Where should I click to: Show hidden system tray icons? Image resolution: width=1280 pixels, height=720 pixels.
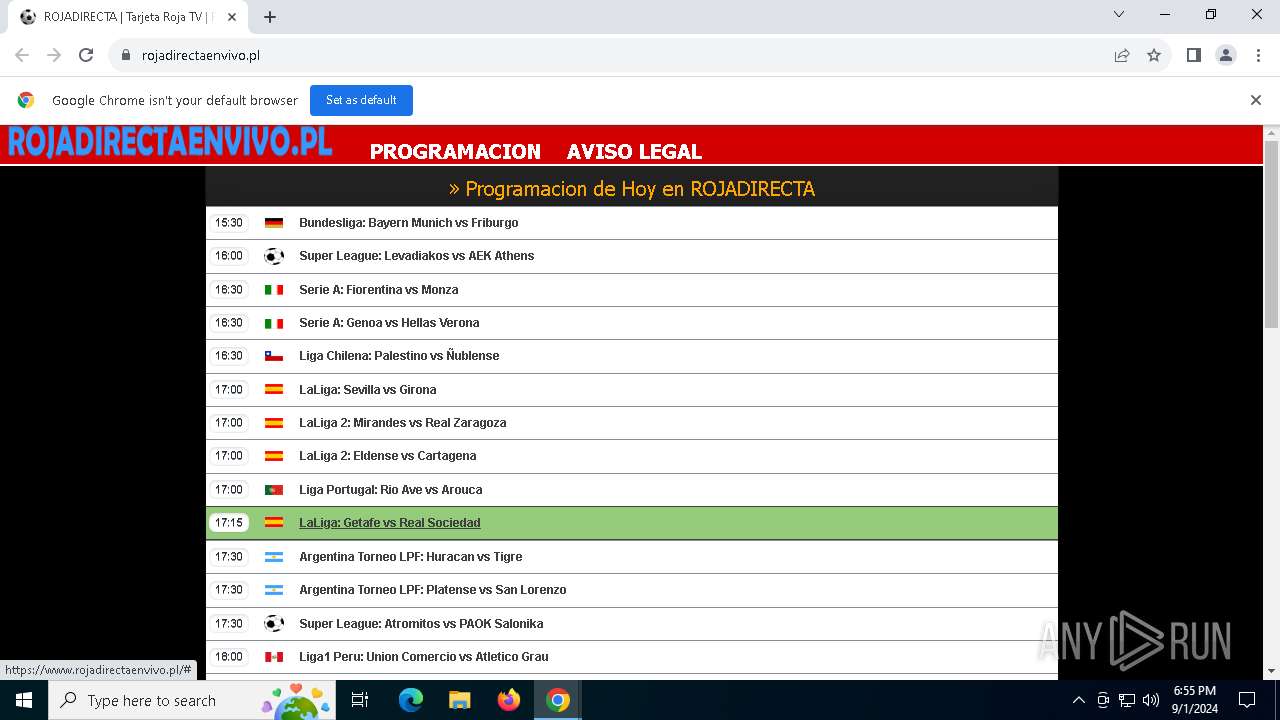[1078, 700]
